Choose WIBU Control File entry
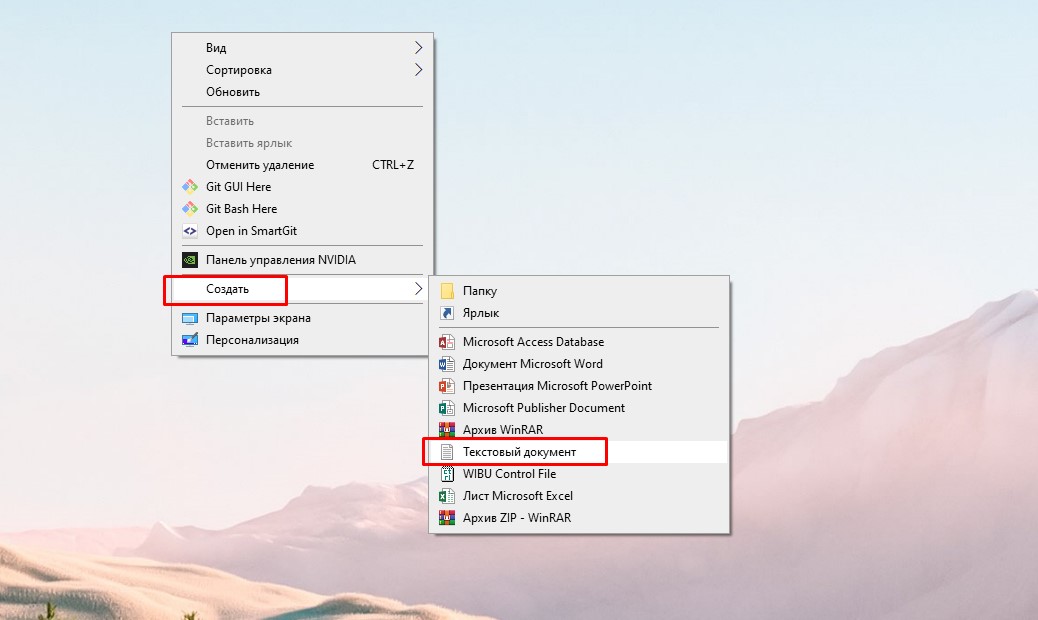The image size is (1038, 620). [x=509, y=474]
